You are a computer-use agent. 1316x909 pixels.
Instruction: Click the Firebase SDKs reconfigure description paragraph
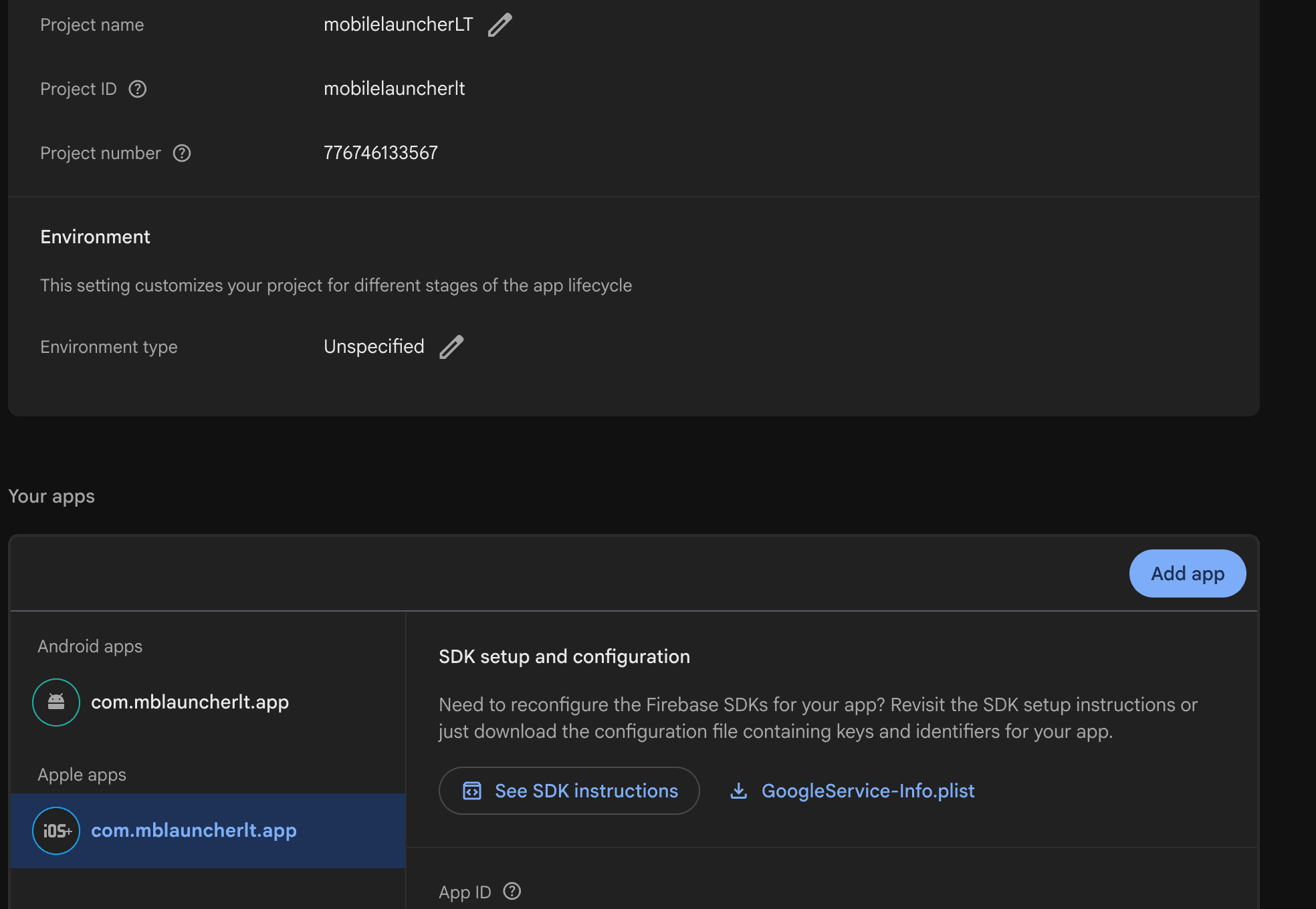click(x=818, y=719)
